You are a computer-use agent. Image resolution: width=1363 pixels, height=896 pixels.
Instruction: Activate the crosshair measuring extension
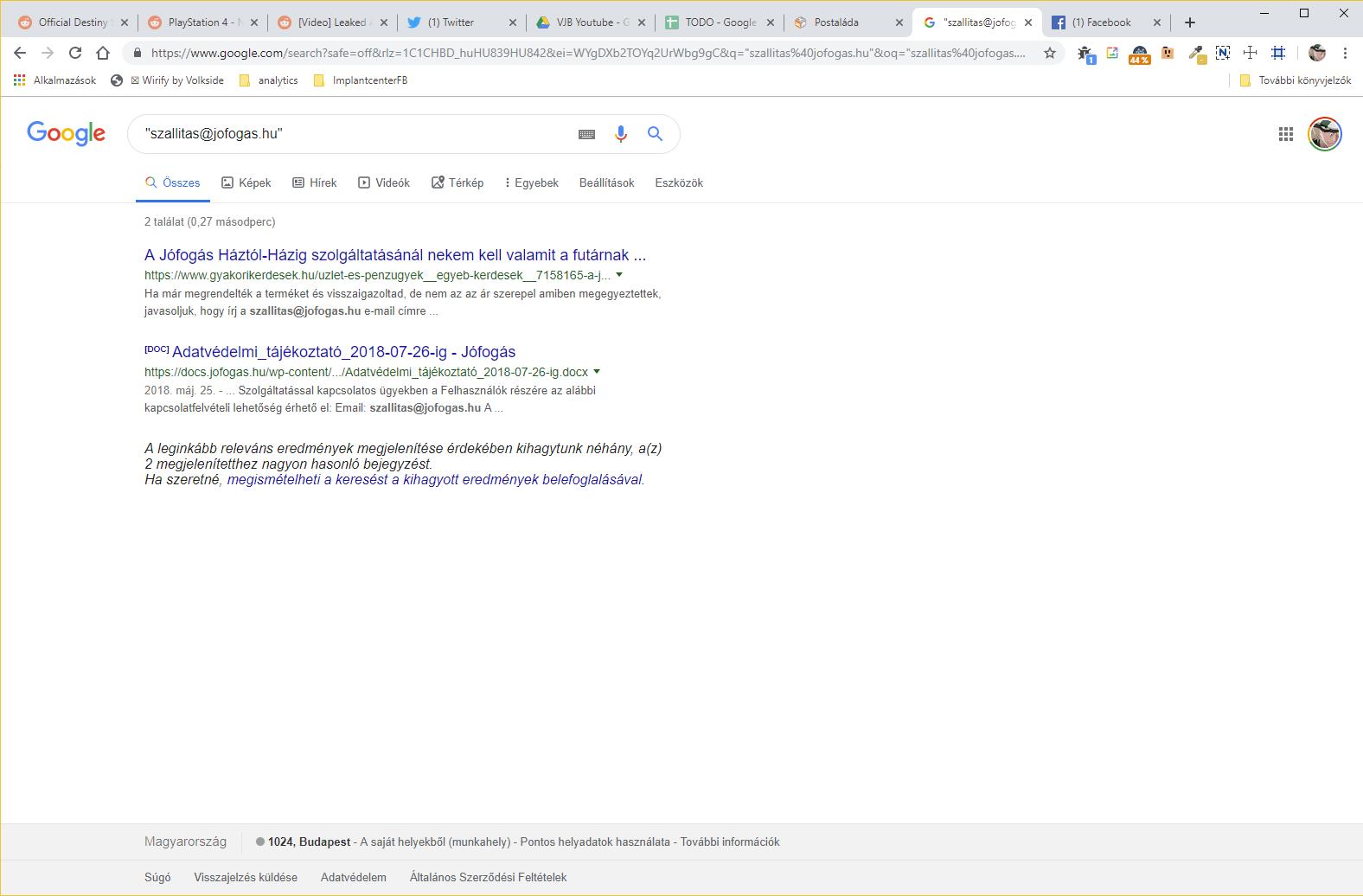coord(1251,53)
